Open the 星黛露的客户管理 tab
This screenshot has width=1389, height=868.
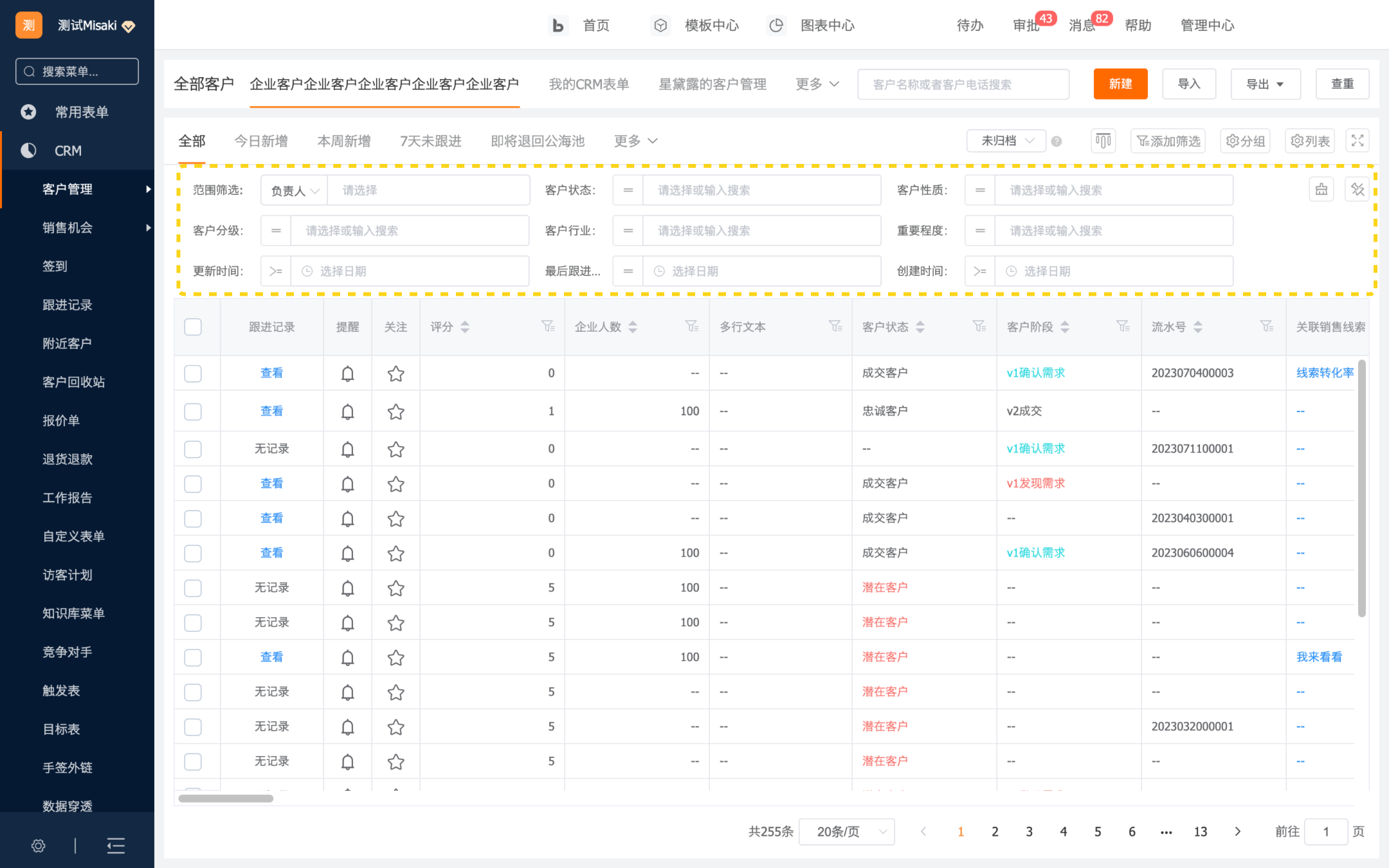713,84
